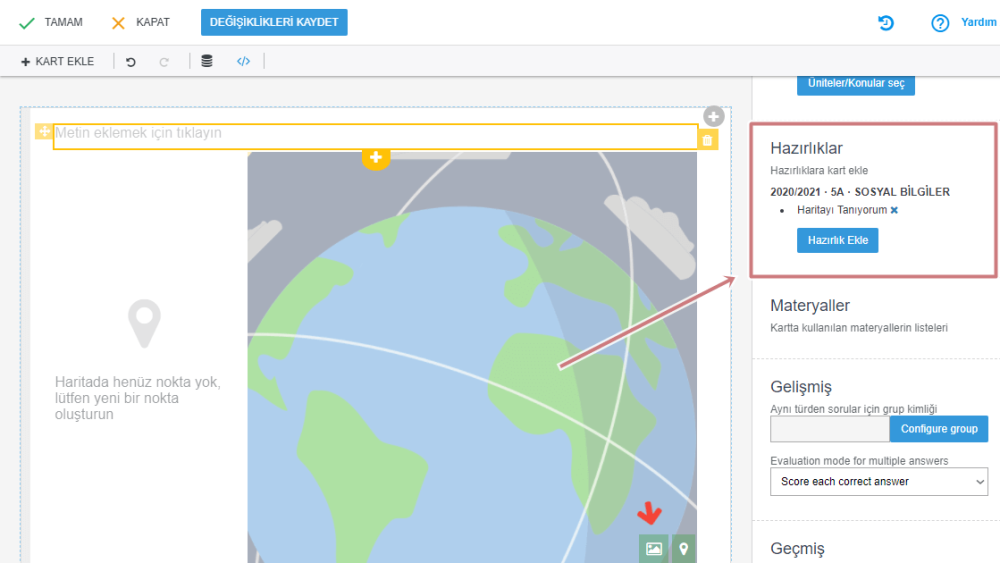
Task: Click the Materyaller section heading
Action: (x=810, y=305)
